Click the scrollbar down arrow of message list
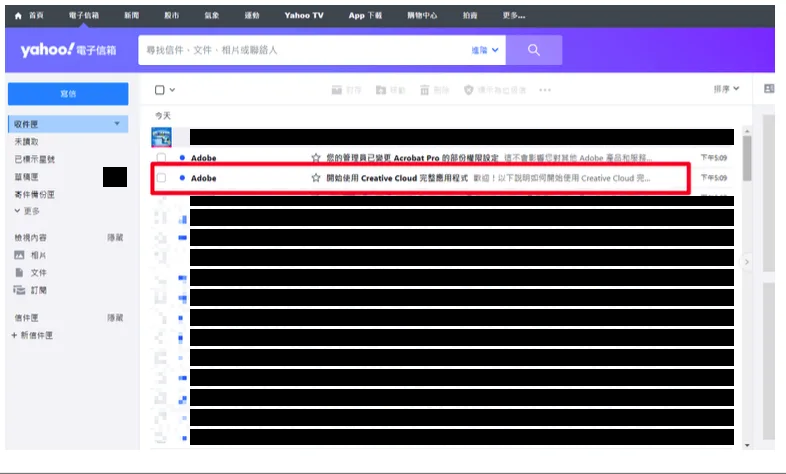 point(747,445)
